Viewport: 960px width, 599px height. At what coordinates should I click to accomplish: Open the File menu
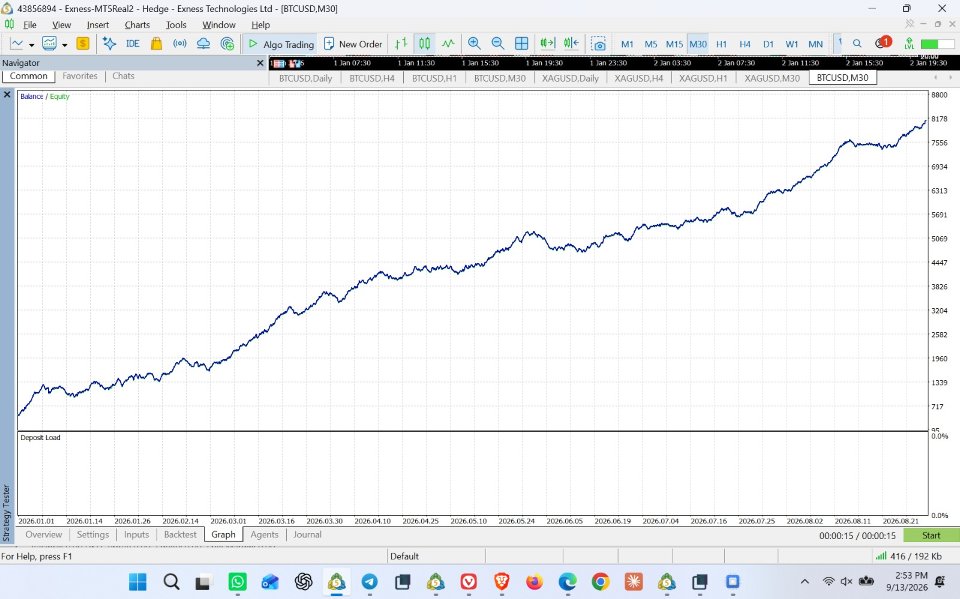point(29,24)
